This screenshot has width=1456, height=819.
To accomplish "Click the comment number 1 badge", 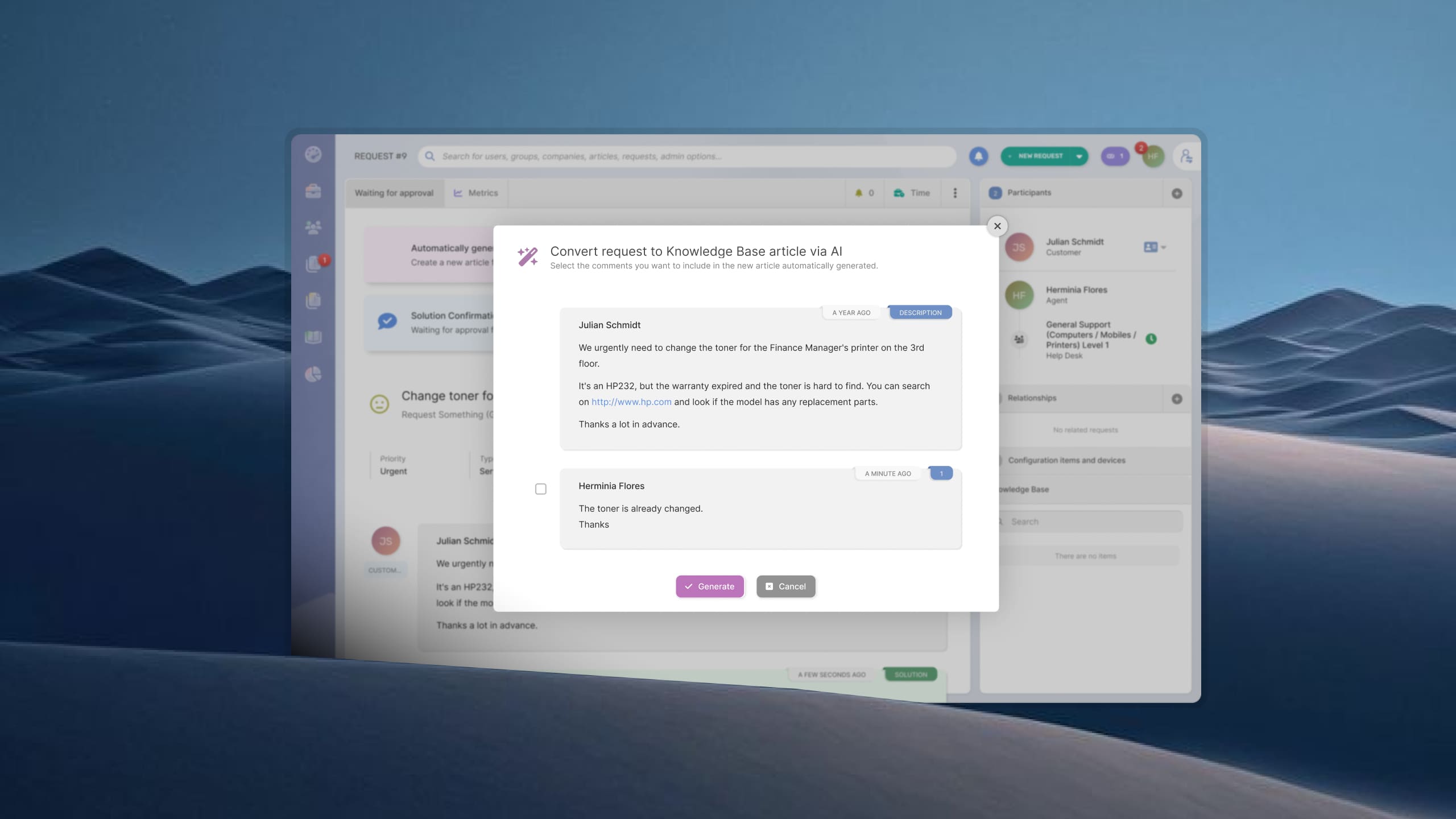I will point(941,473).
